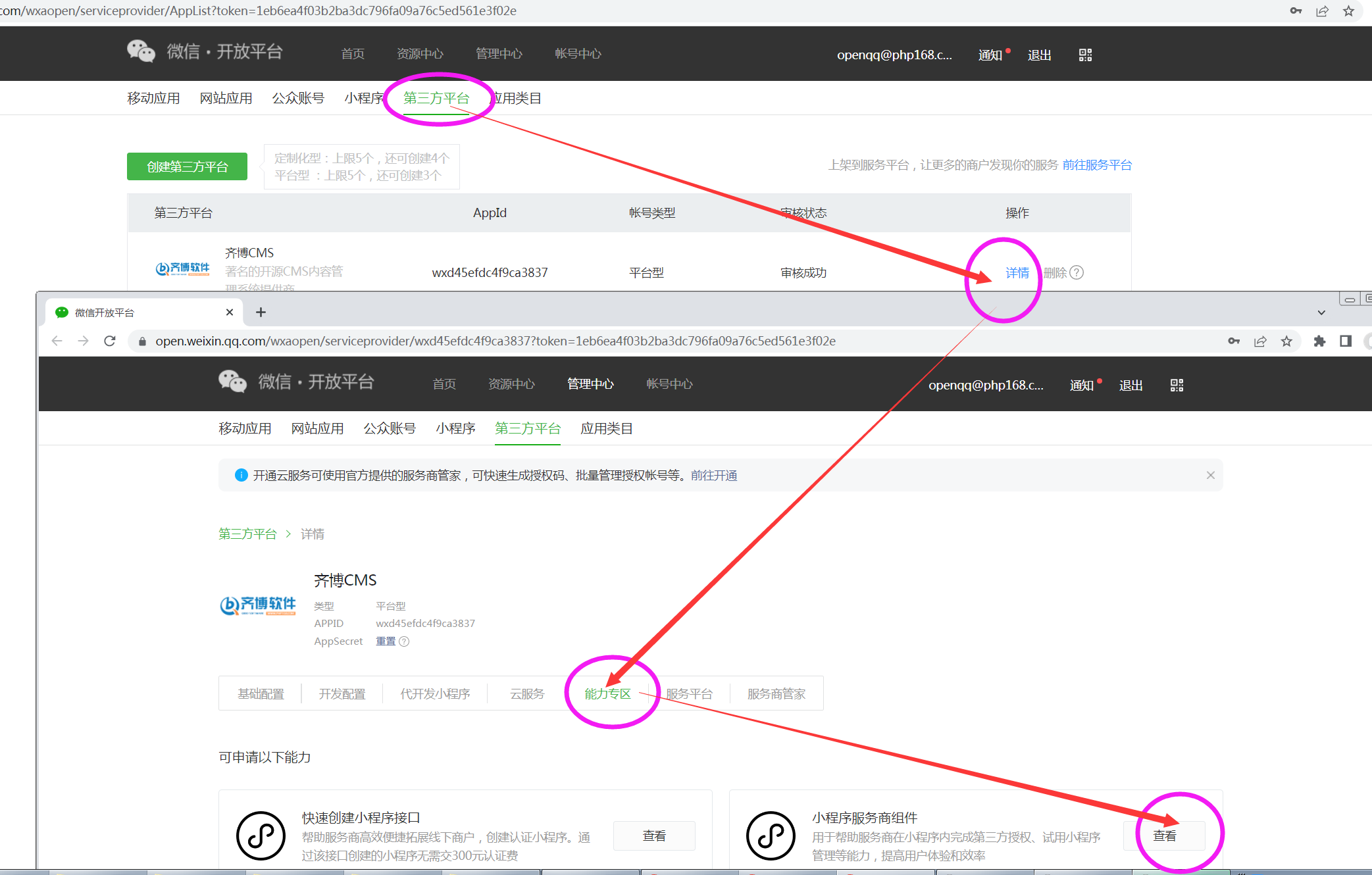1372x875 pixels.
Task: Open a new browser tab with plus
Action: click(261, 312)
